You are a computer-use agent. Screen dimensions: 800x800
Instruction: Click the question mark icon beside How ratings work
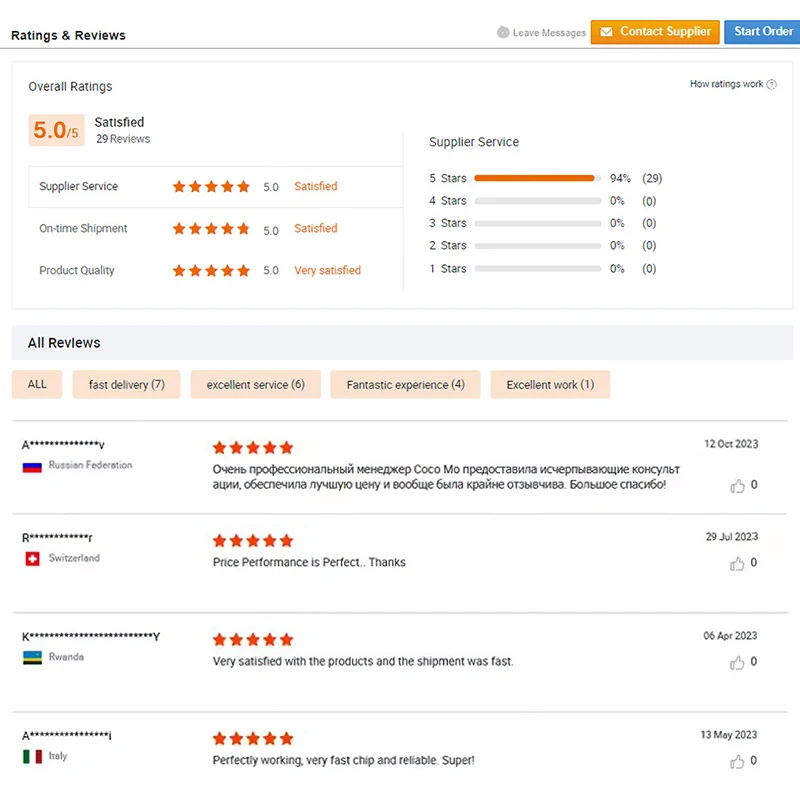click(771, 85)
